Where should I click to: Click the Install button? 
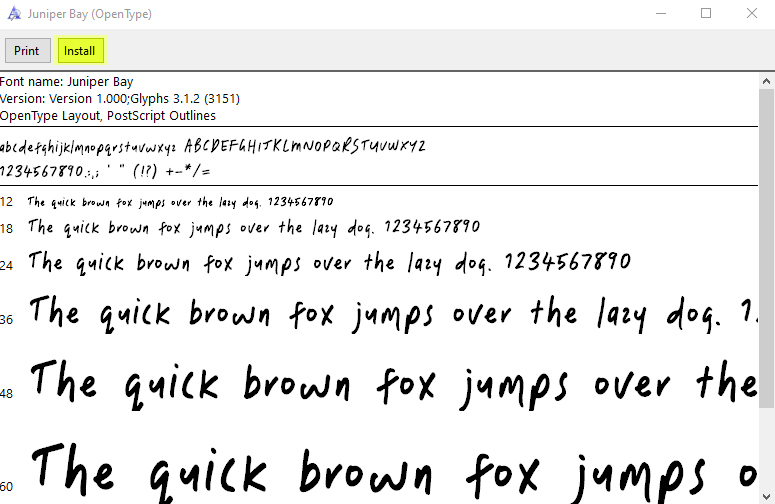[81, 50]
